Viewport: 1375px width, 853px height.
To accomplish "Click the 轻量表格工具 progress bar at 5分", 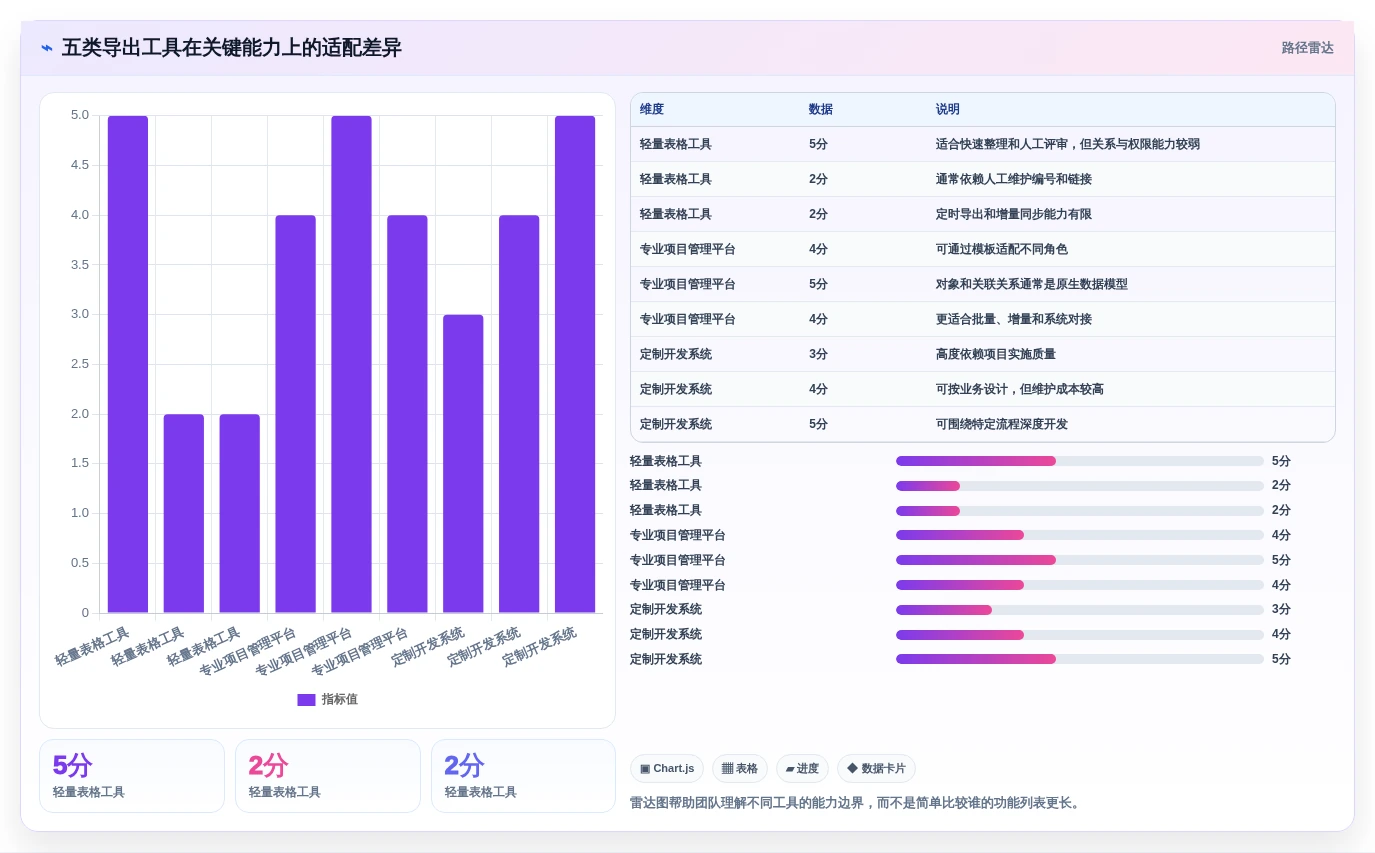I will pos(1080,461).
